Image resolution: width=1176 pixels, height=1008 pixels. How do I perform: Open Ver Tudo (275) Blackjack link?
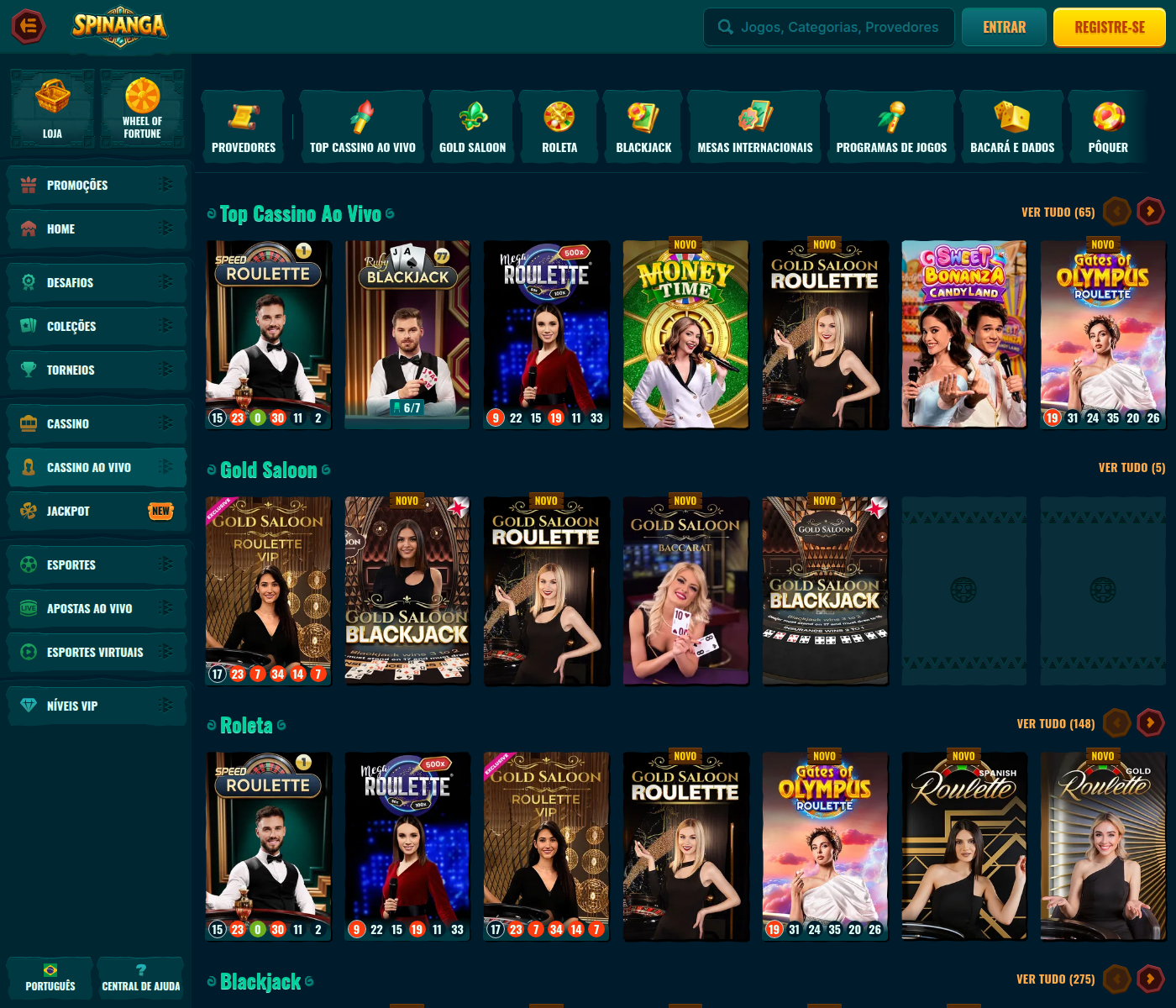1056,979
